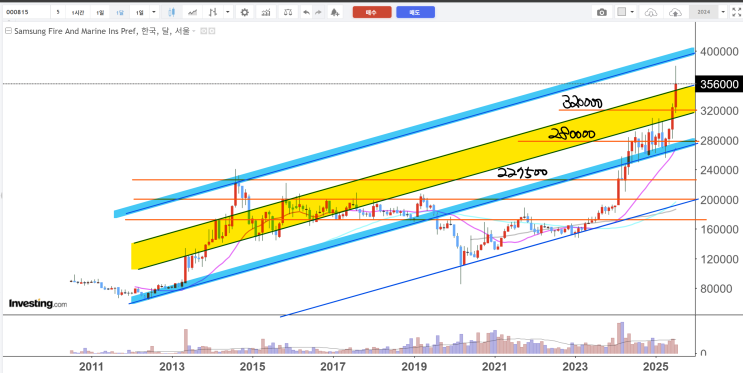
Task: Save chart layout with cloud upload icon
Action: coord(676,12)
